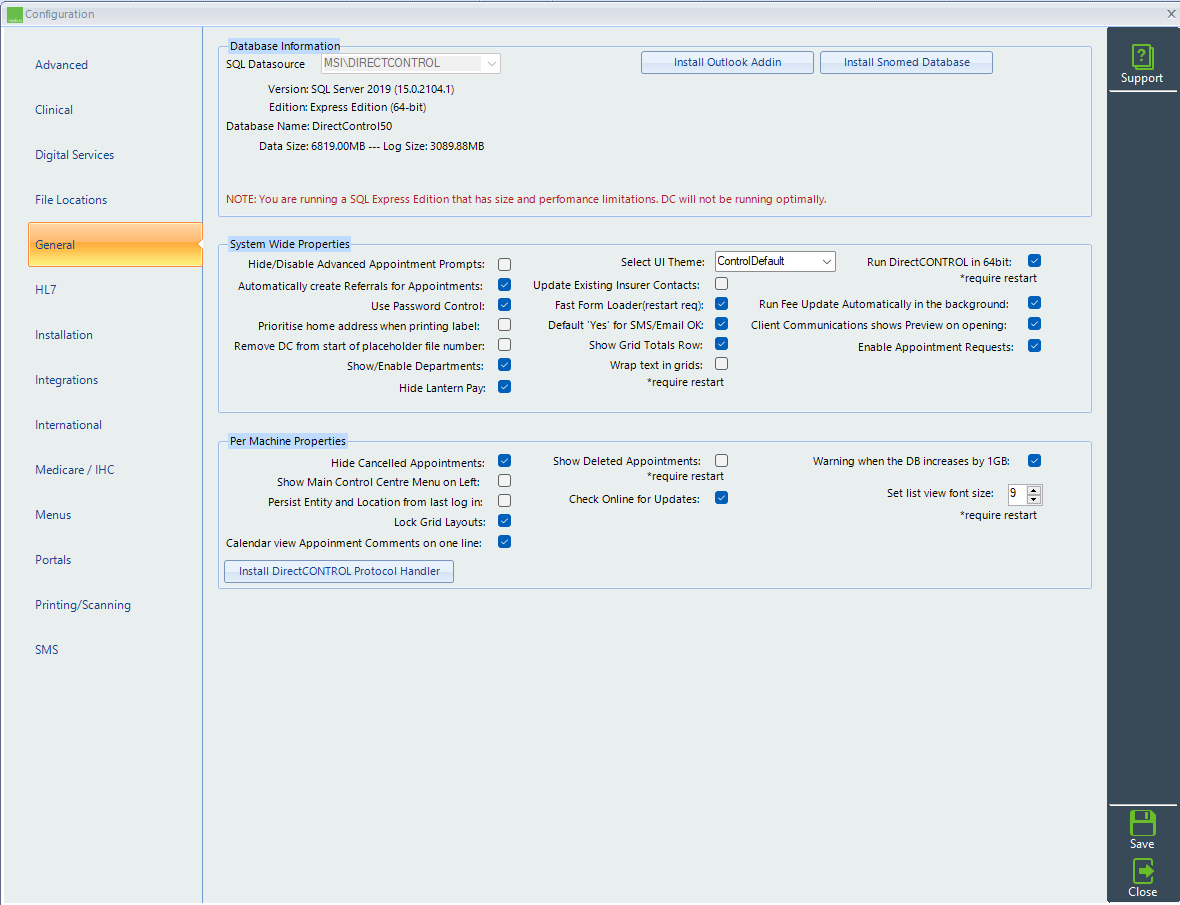Toggle Show/Enable Departments checkbox
Image resolution: width=1180 pixels, height=905 pixels.
coord(504,365)
